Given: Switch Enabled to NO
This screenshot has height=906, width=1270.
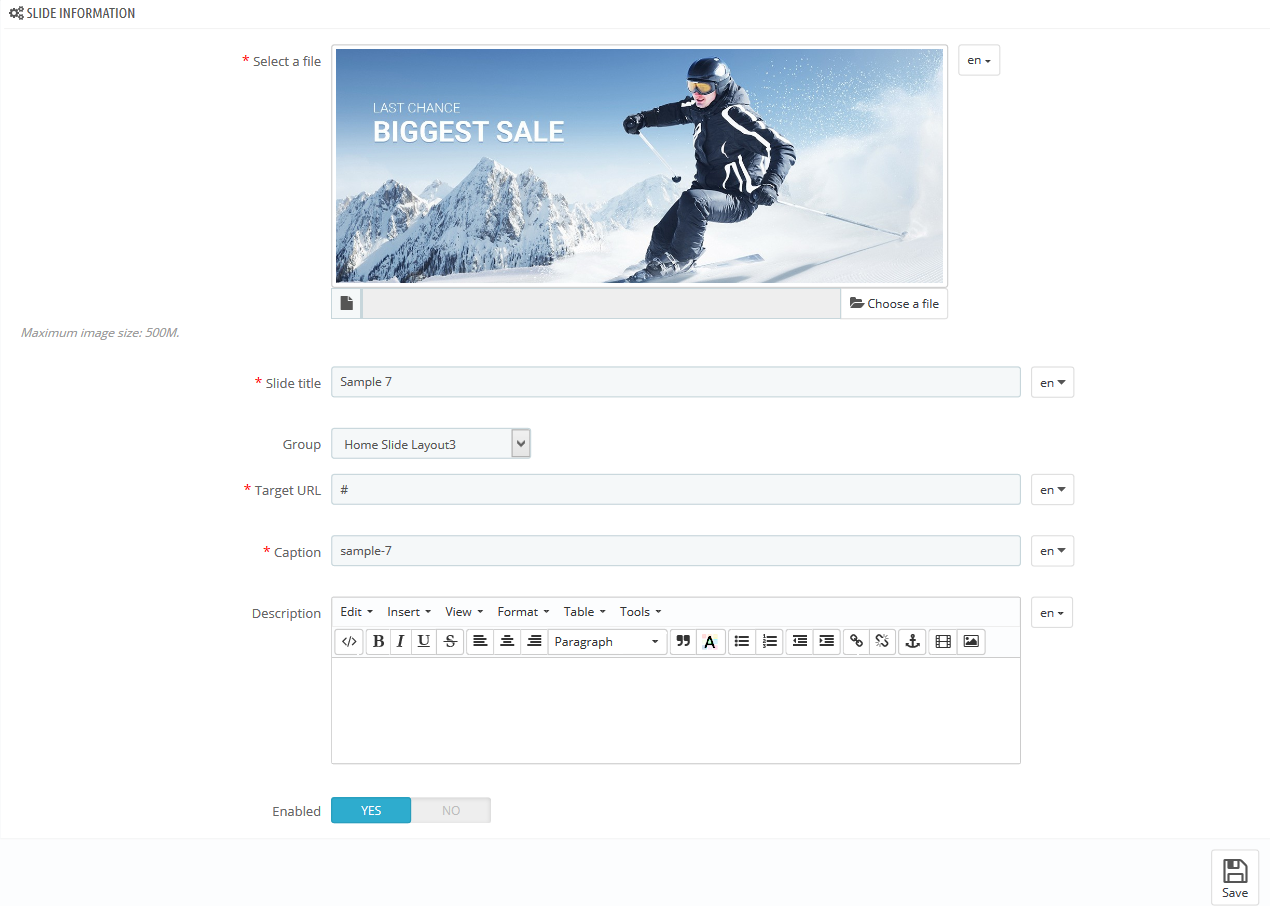Looking at the screenshot, I should 451,810.
